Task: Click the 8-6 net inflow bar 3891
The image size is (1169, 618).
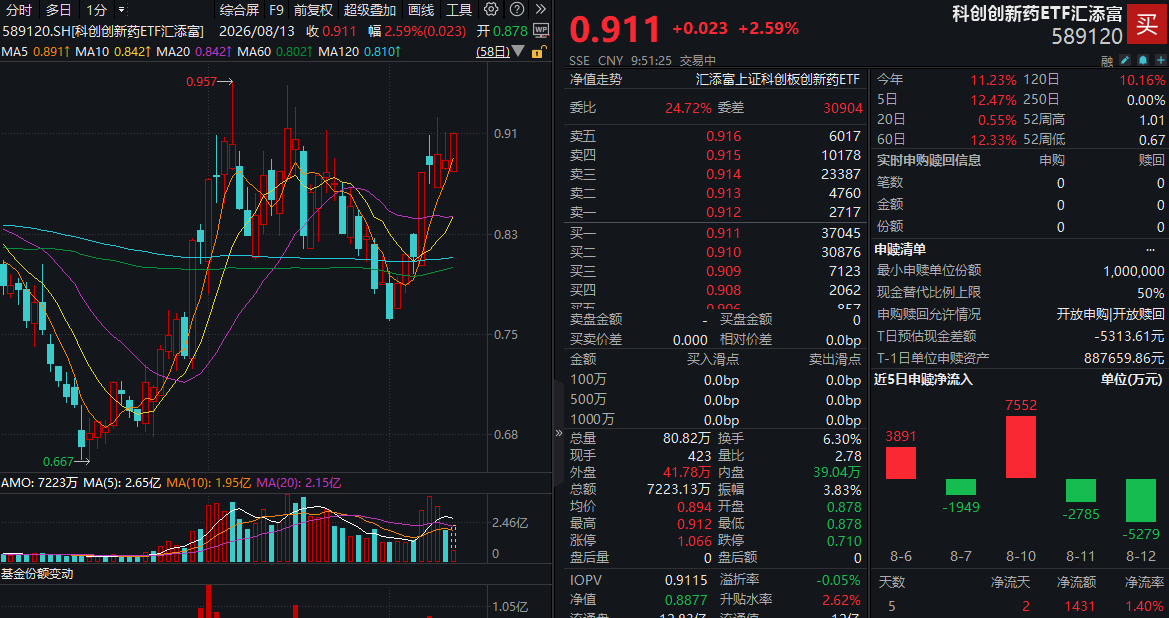Action: coord(901,462)
